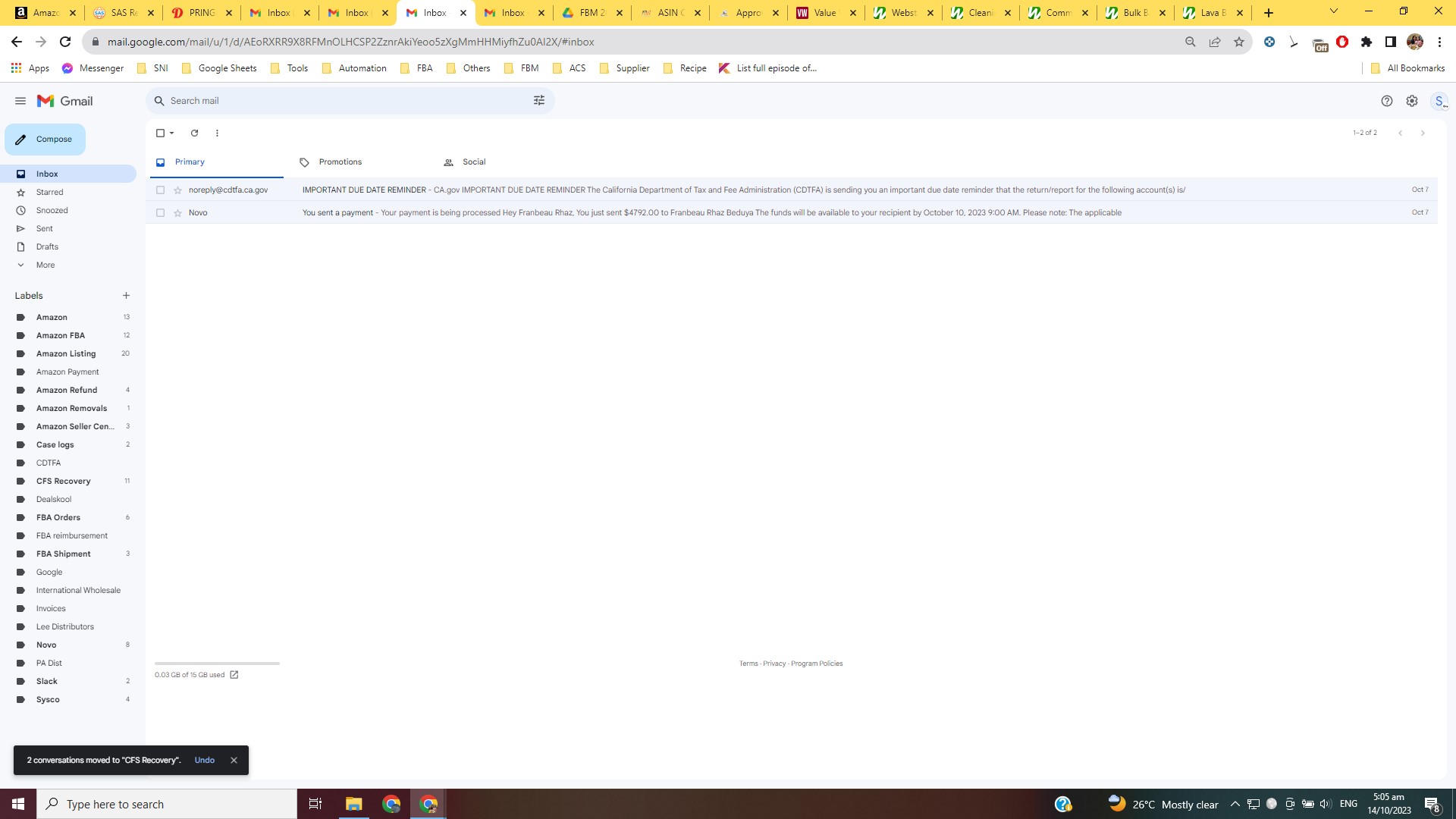Bookmark this page star icon

(1239, 42)
